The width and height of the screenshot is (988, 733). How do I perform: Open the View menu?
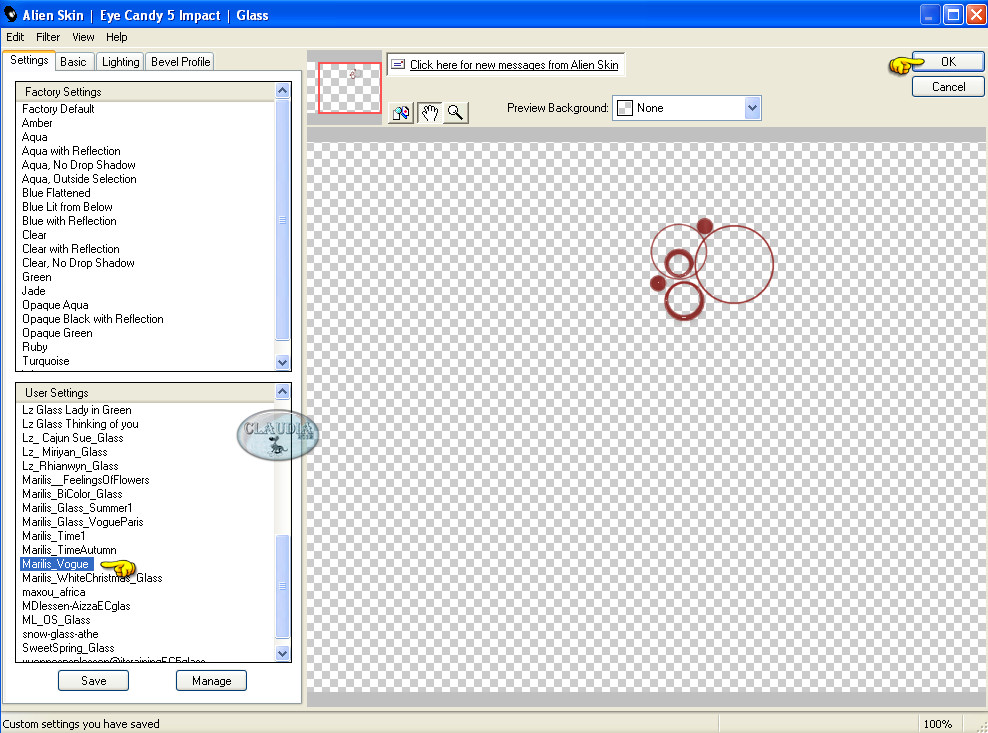click(x=83, y=37)
